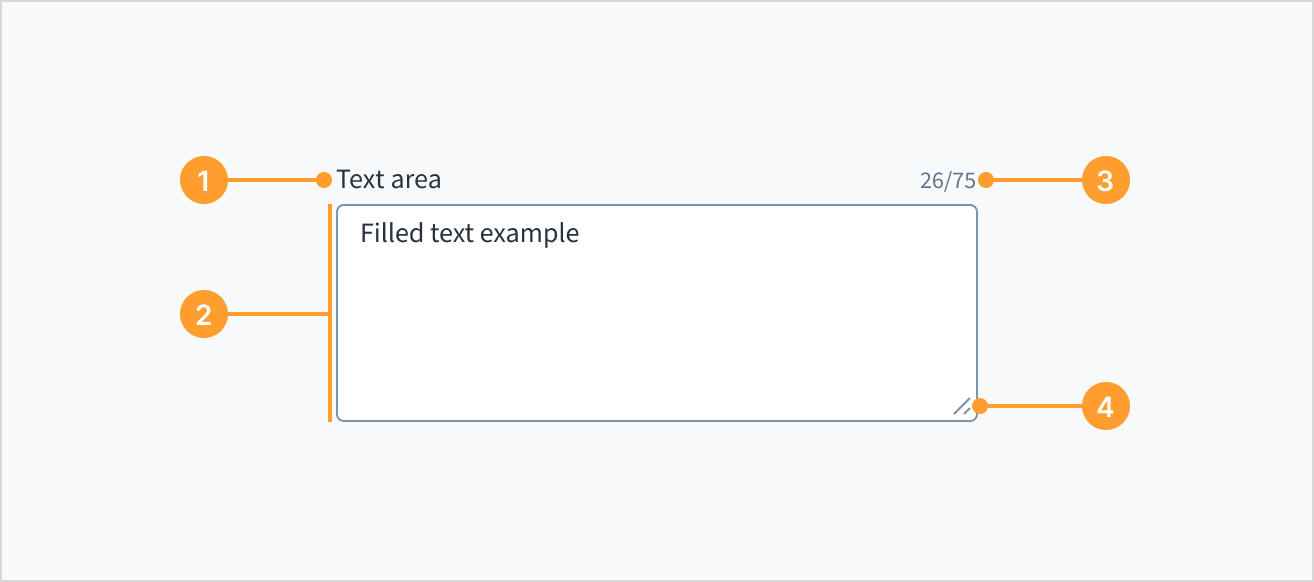1314x582 pixels.
Task: Click the 26/75 character counter
Action: click(x=948, y=180)
